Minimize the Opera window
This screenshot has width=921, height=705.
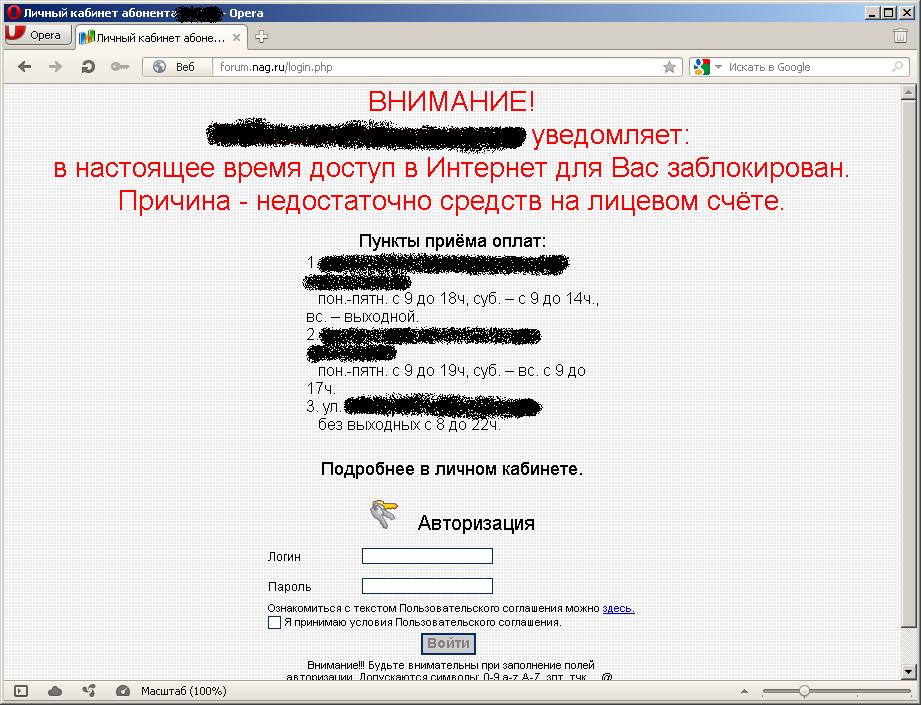(x=872, y=12)
